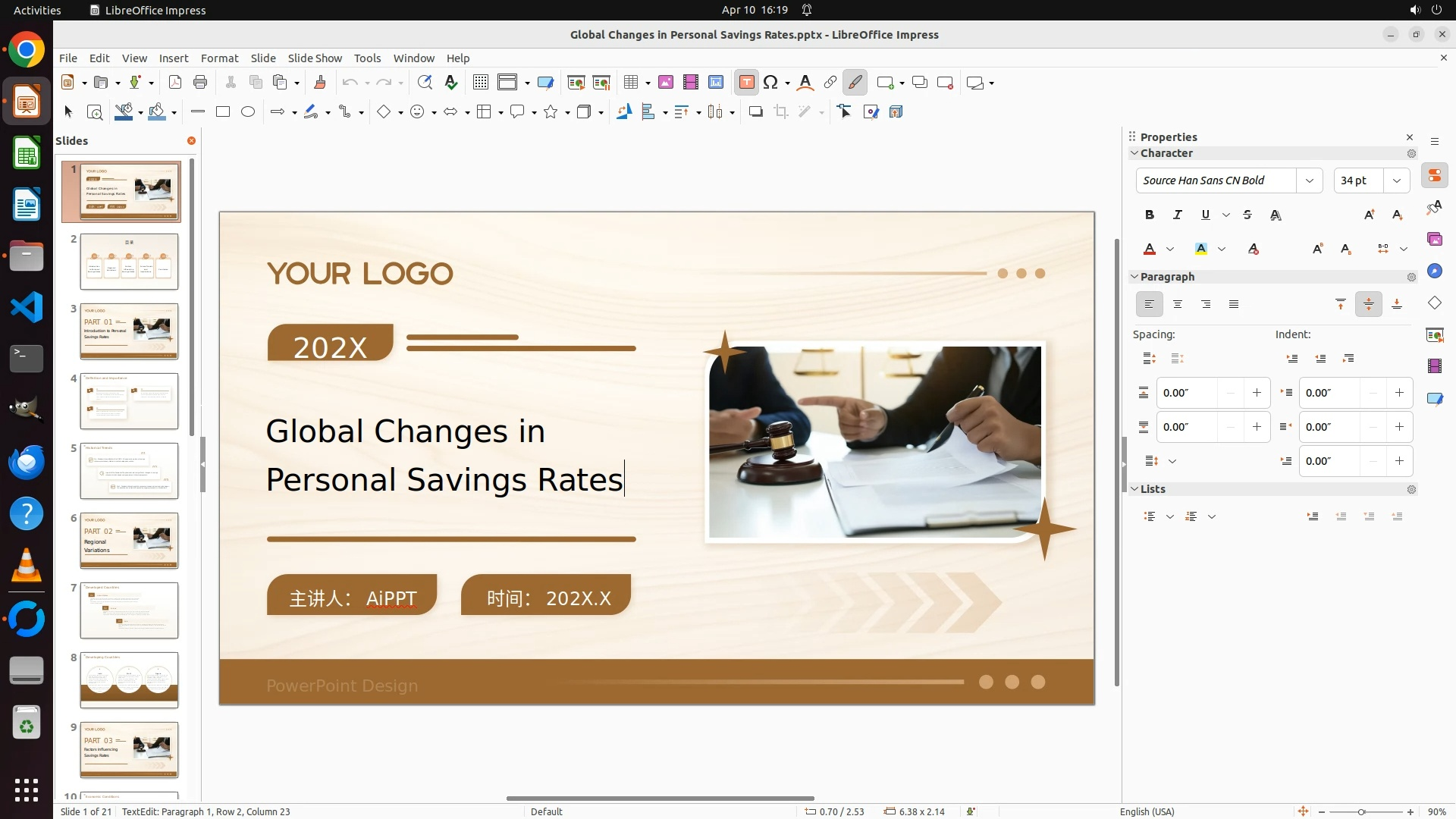Open the Slide Show menu
The height and width of the screenshot is (819, 1456).
coord(315,58)
